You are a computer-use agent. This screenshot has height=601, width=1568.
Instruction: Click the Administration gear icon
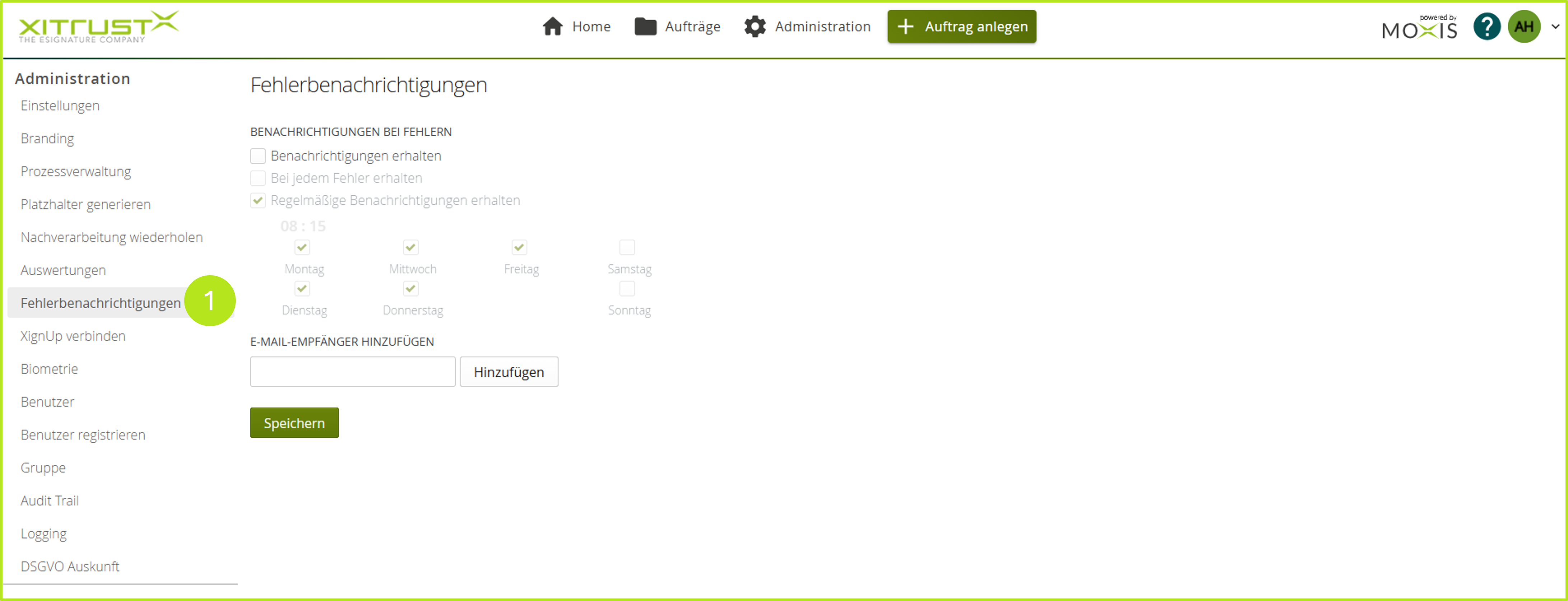click(755, 27)
